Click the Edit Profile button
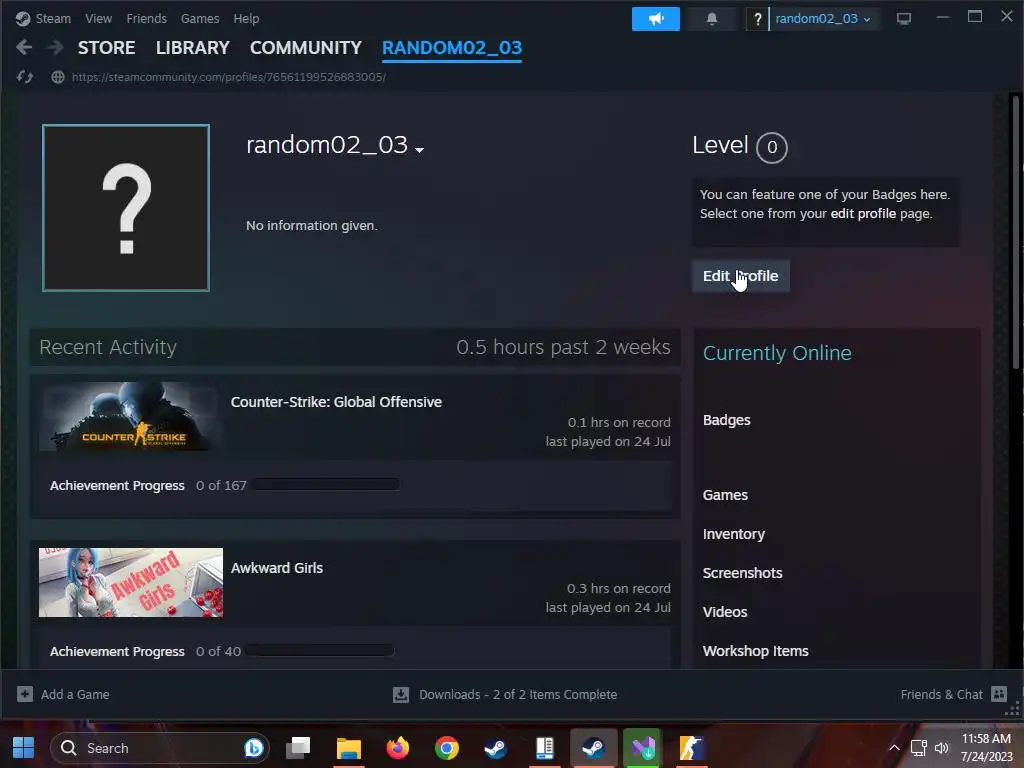Screen dimensions: 1024x768 pyautogui.click(x=741, y=276)
